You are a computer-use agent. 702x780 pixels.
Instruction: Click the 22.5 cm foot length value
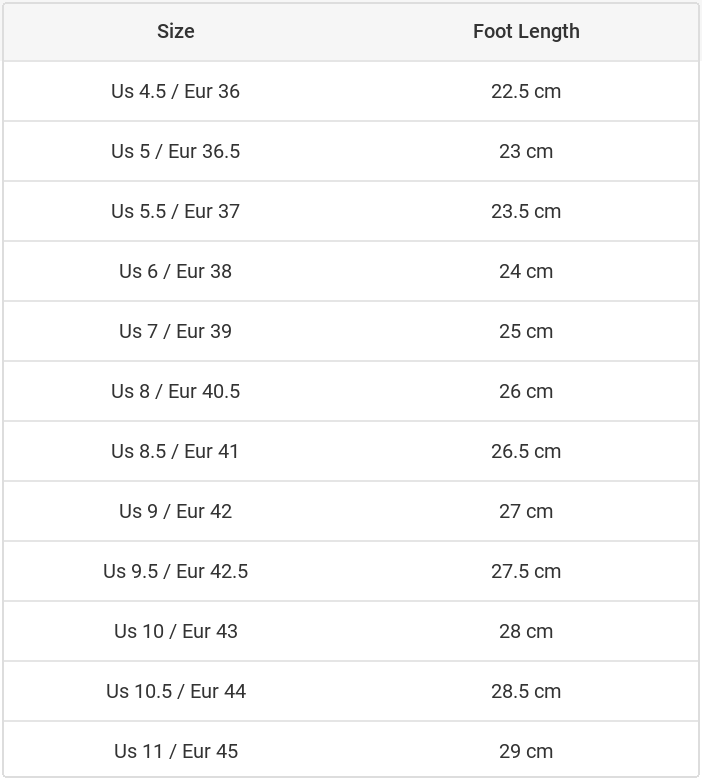[526, 91]
